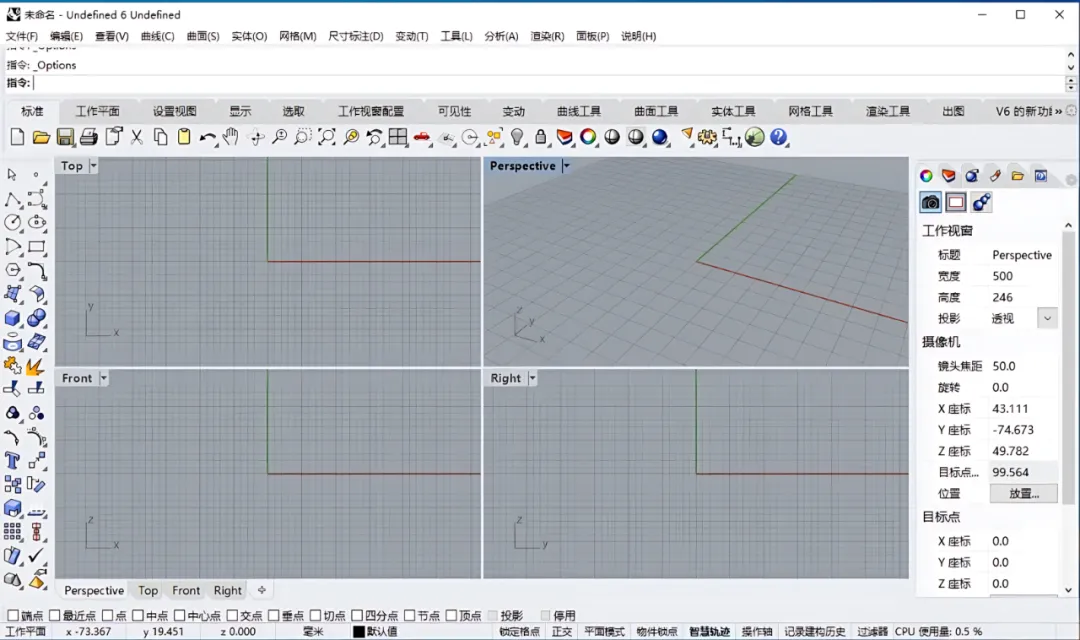Click the Cut scissors icon
The height and width of the screenshot is (640, 1080).
tap(136, 137)
